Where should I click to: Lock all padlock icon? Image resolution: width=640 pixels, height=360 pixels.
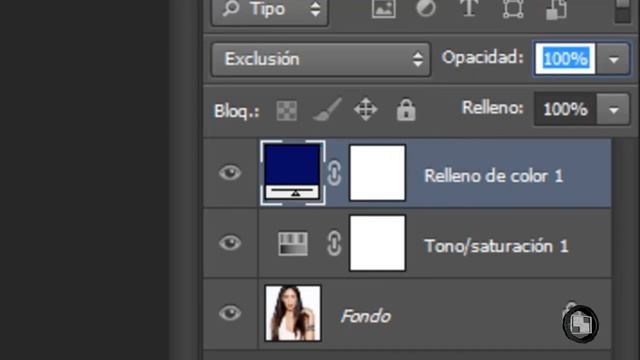(406, 109)
